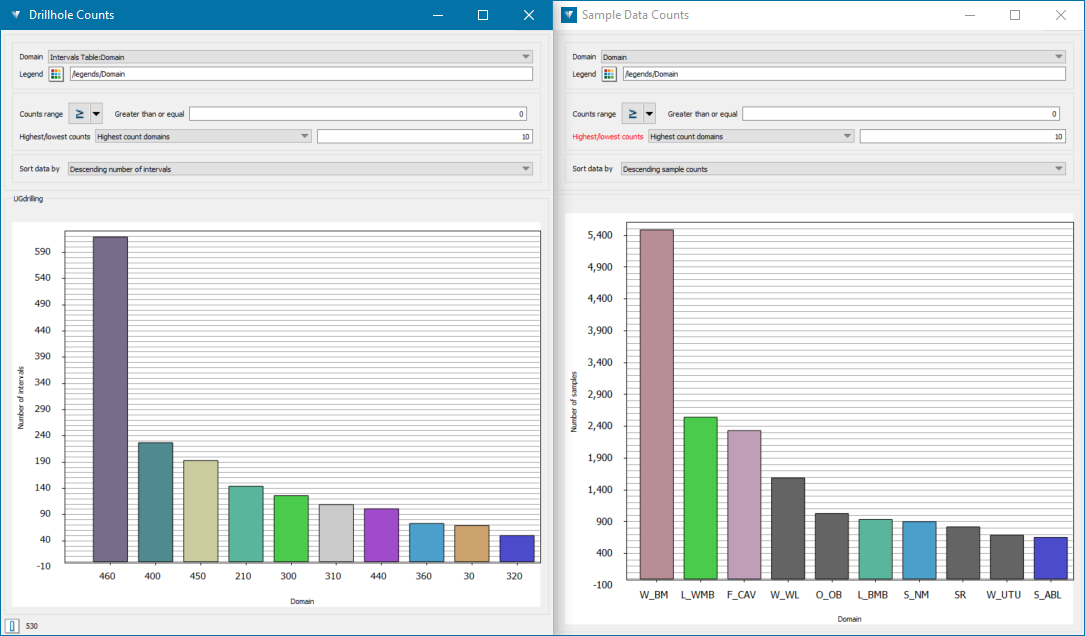
Task: Click the ≥ counts range icon in Sample Data Counts
Action: pyautogui.click(x=631, y=114)
